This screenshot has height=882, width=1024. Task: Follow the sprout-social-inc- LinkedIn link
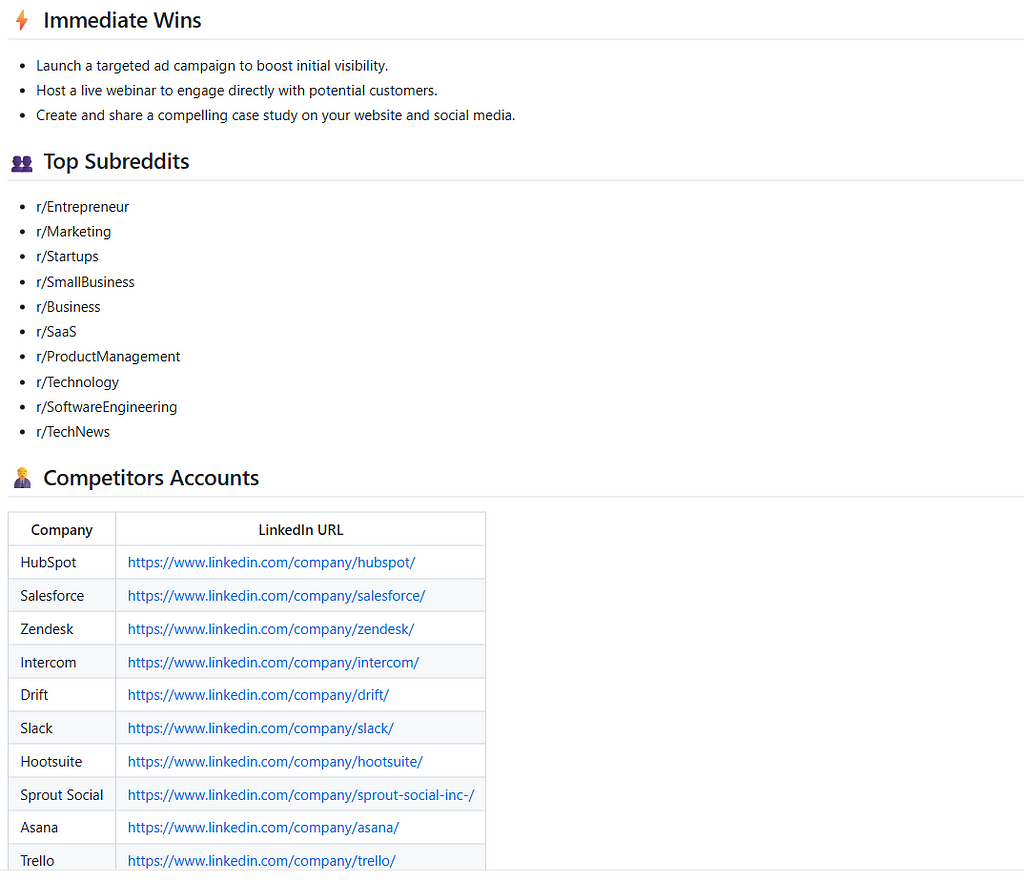pos(300,795)
